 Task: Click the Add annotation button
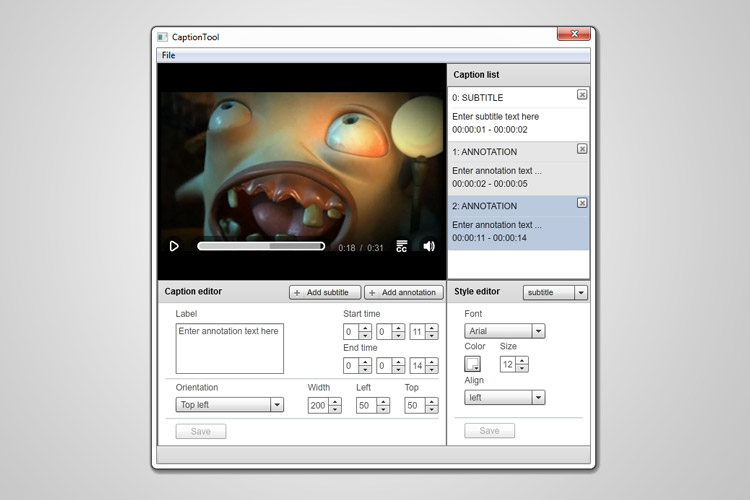coord(404,292)
